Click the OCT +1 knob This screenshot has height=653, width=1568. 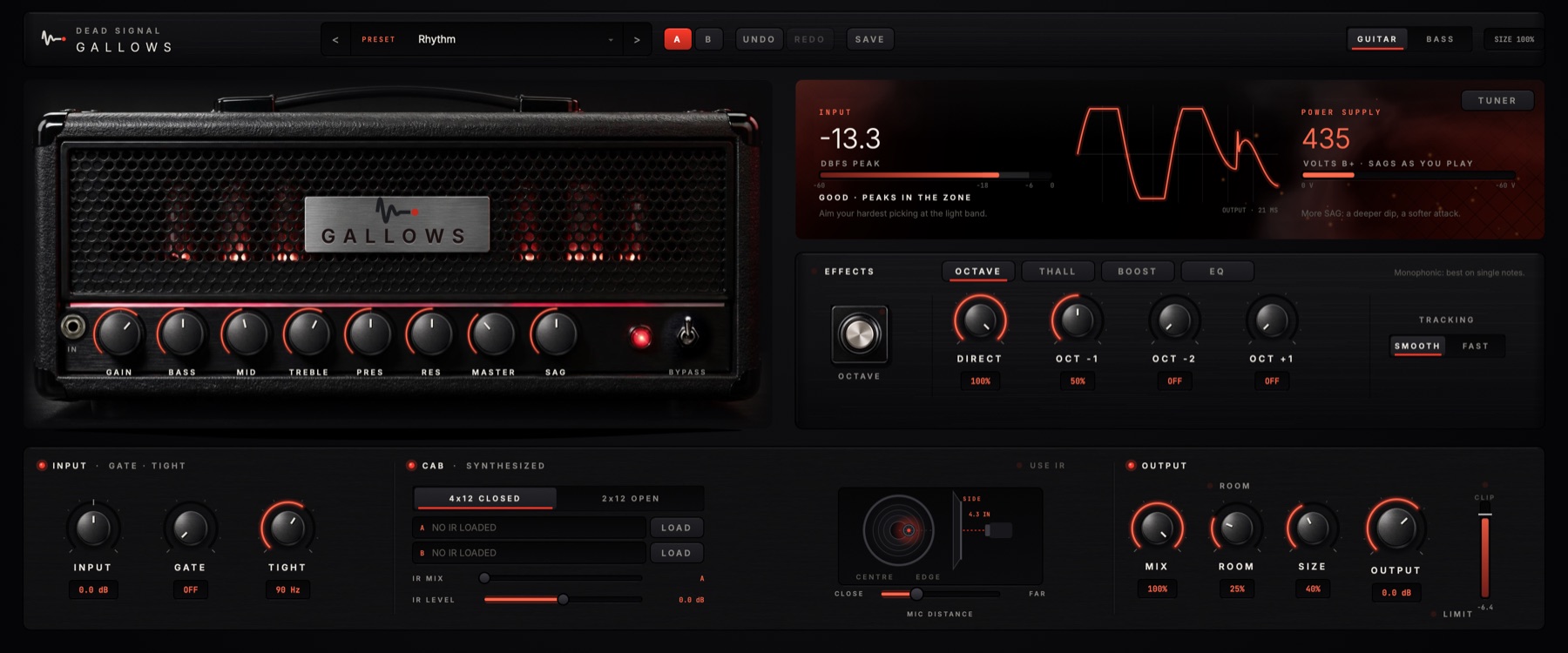[1272, 320]
